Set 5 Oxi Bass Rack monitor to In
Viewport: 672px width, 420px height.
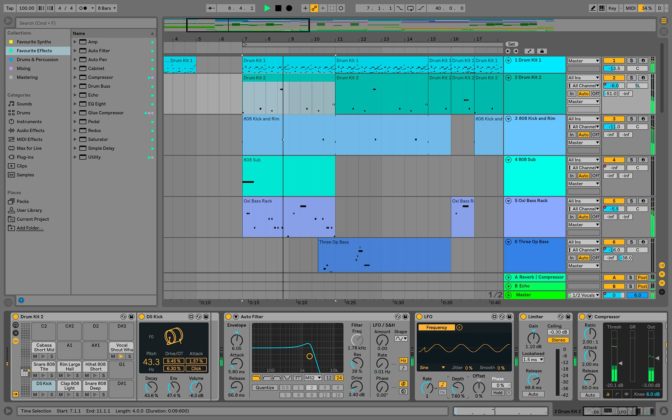[x=572, y=217]
